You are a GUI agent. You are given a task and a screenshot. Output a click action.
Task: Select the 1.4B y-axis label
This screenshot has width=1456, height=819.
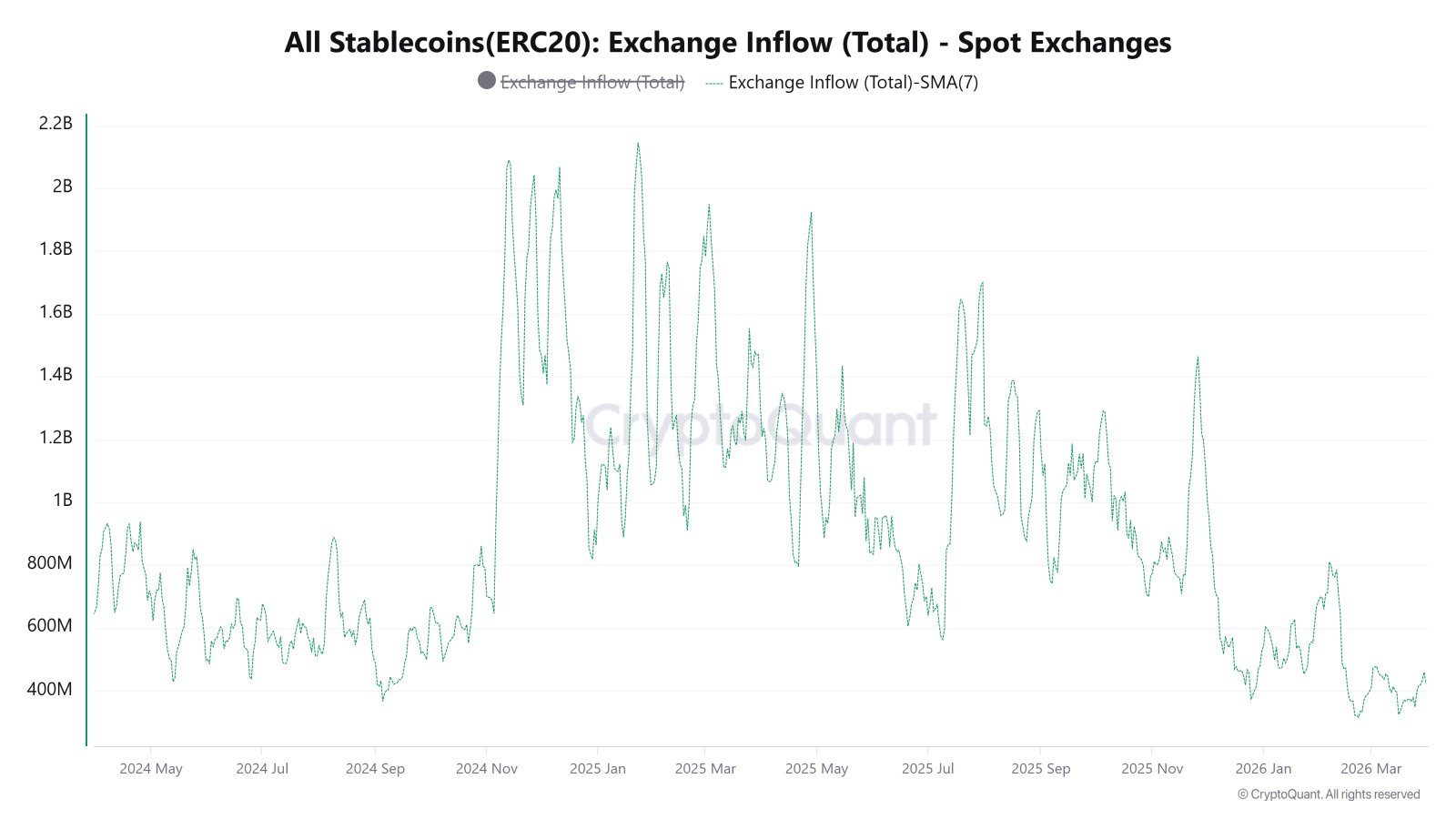(56, 375)
